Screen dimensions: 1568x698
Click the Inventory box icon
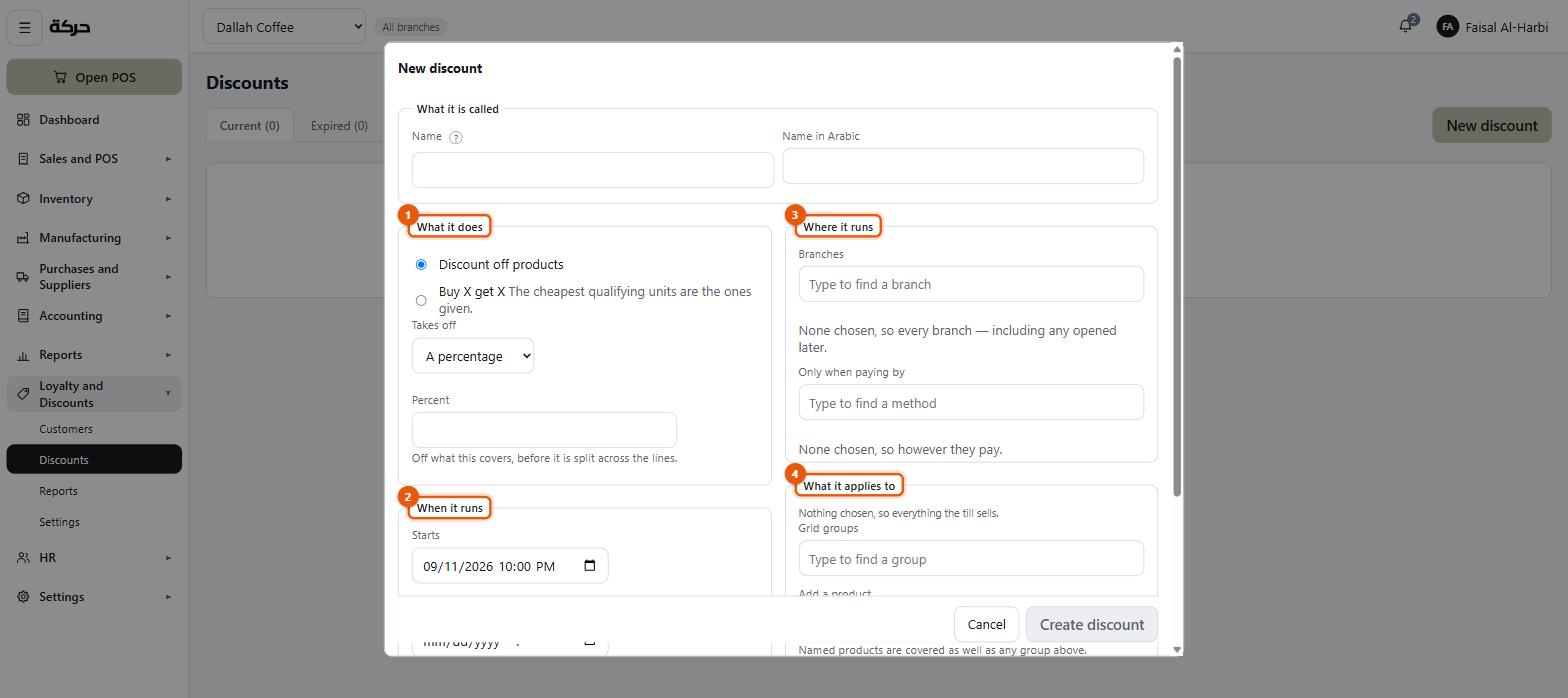pos(23,199)
